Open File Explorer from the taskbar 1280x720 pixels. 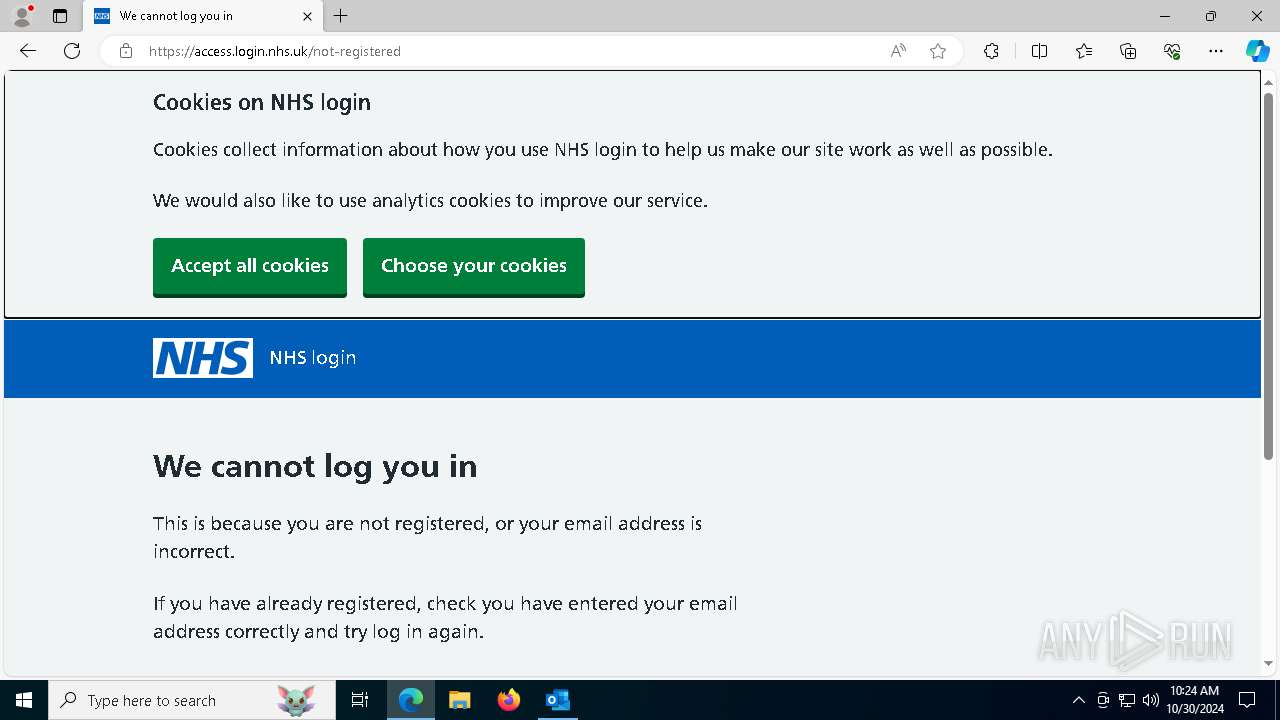460,700
